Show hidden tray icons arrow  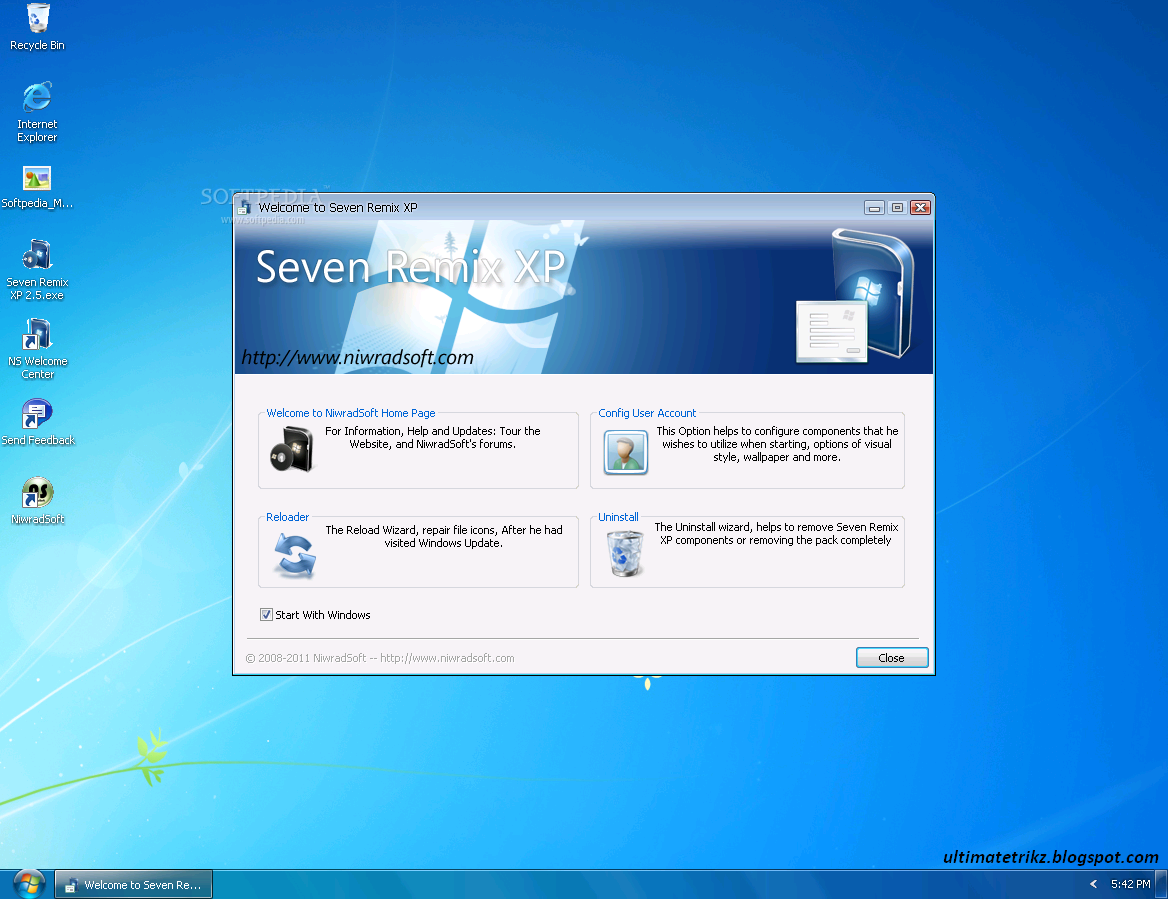click(x=1093, y=884)
